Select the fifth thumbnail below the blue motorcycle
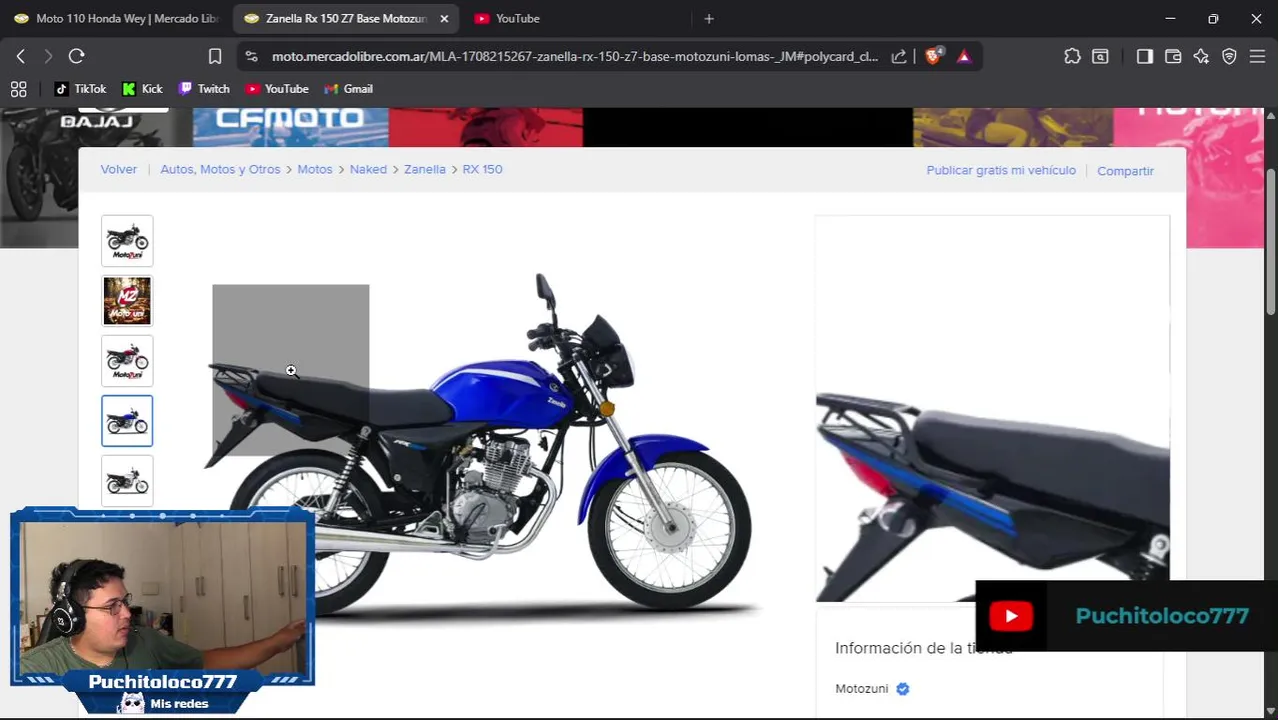The height and width of the screenshot is (720, 1278). click(x=127, y=481)
